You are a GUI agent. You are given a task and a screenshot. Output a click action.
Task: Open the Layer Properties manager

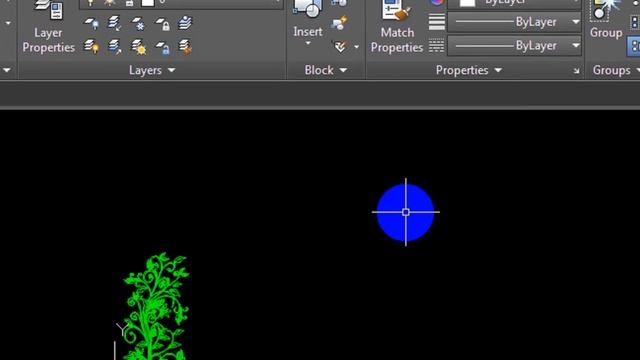click(x=49, y=27)
